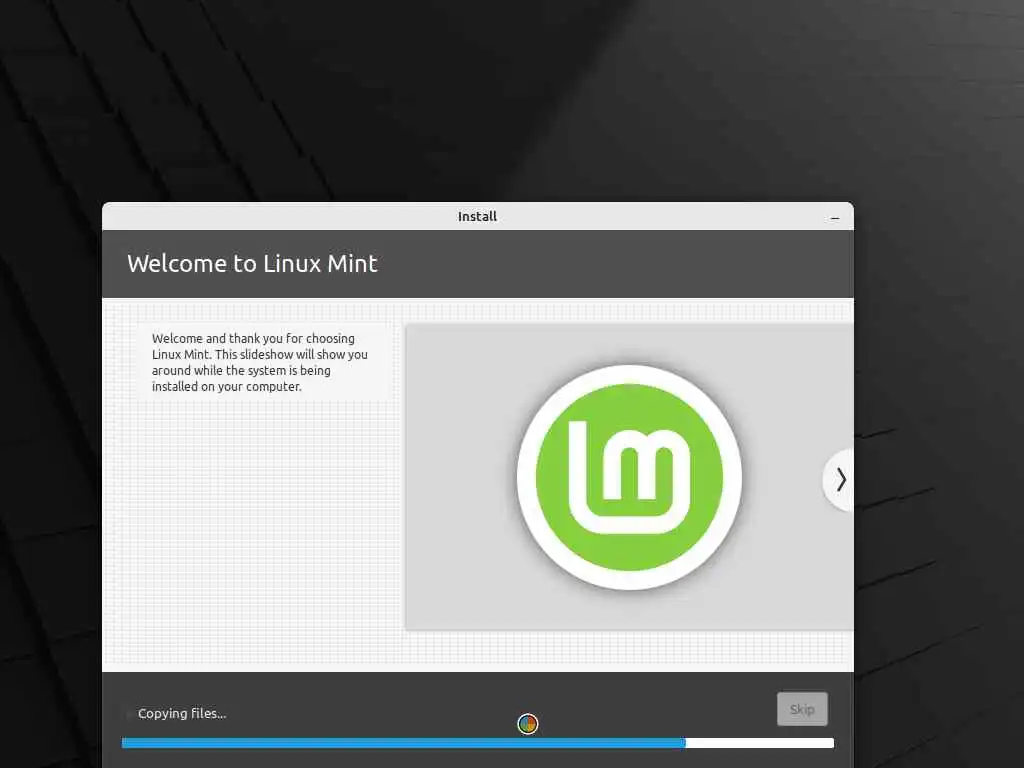
Task: Click the 'Install' window title
Action: [x=477, y=217]
